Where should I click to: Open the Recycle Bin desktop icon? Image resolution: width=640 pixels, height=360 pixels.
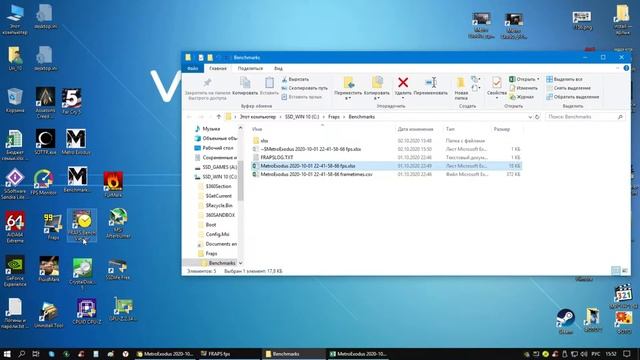pyautogui.click(x=15, y=100)
